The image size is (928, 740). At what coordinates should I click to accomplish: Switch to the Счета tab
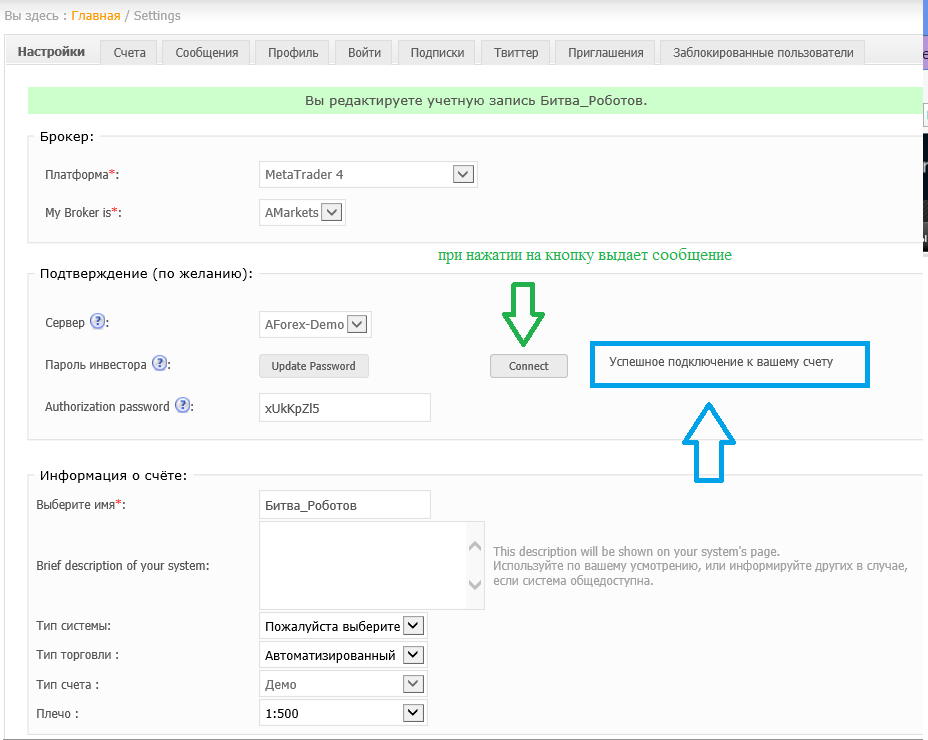[x=130, y=53]
